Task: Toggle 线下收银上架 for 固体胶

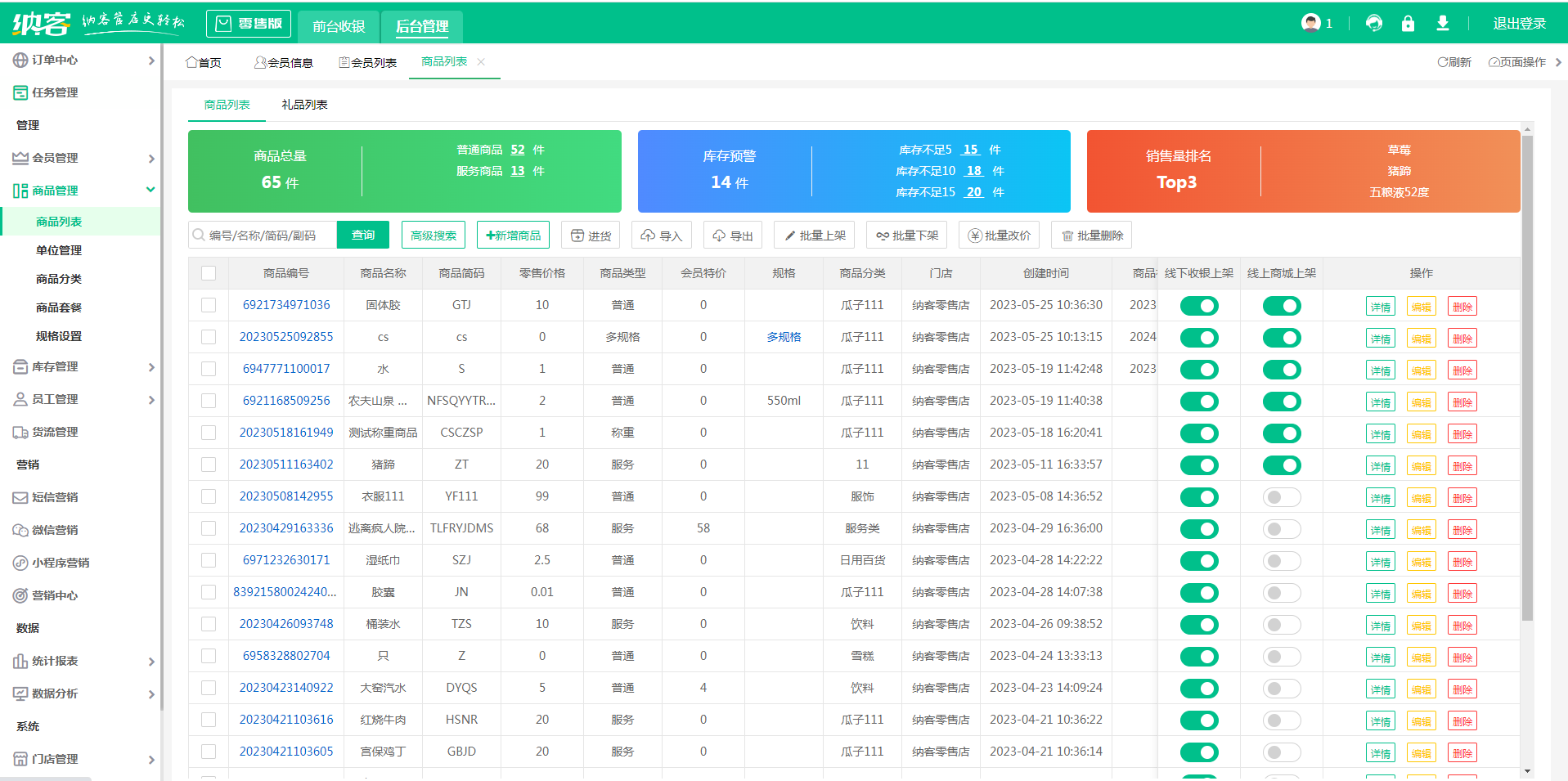Action: click(x=1199, y=306)
